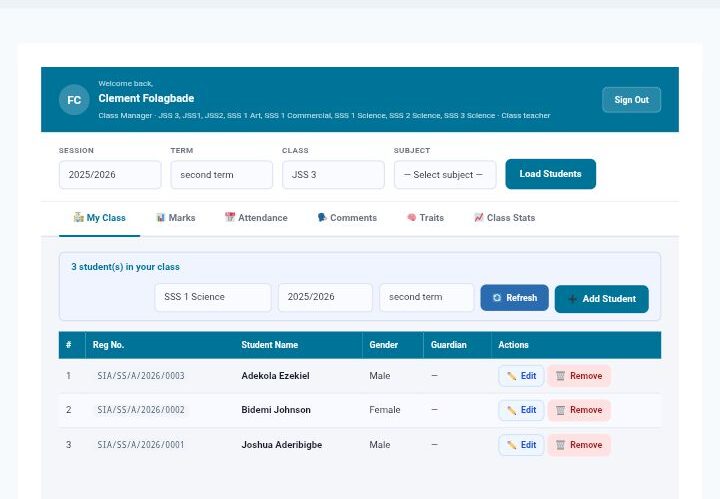Go to the Traits tab
The width and height of the screenshot is (720, 499).
[425, 218]
